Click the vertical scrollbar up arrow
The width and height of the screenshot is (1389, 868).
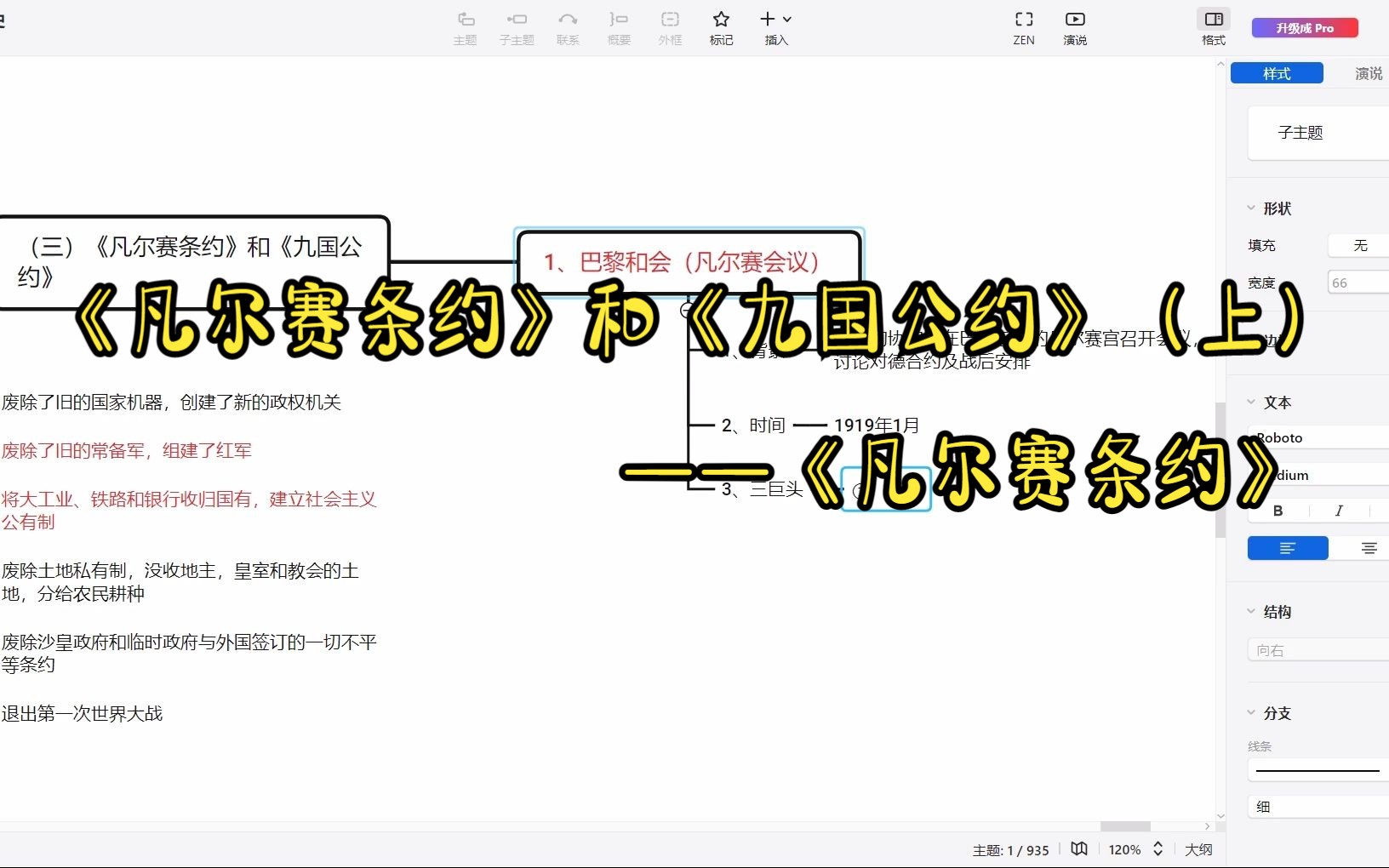click(1220, 64)
